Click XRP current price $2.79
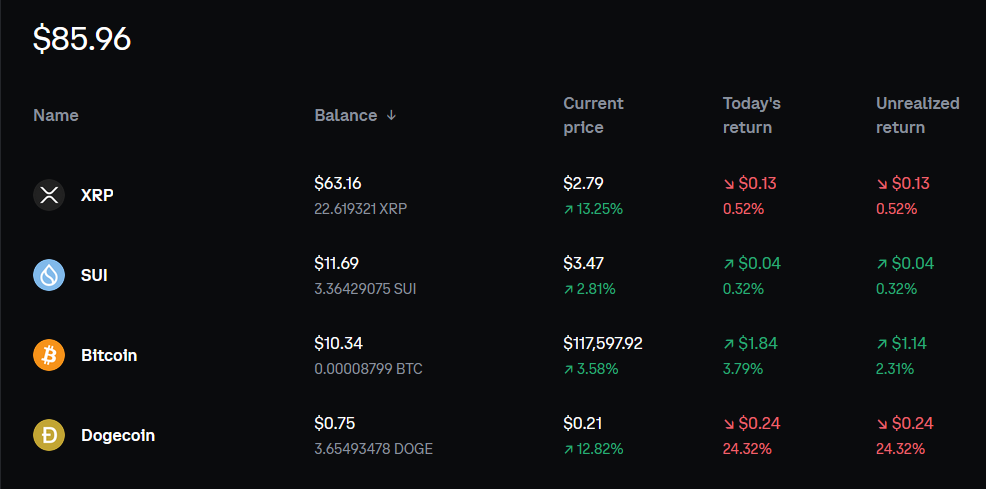Image resolution: width=986 pixels, height=489 pixels. click(584, 184)
